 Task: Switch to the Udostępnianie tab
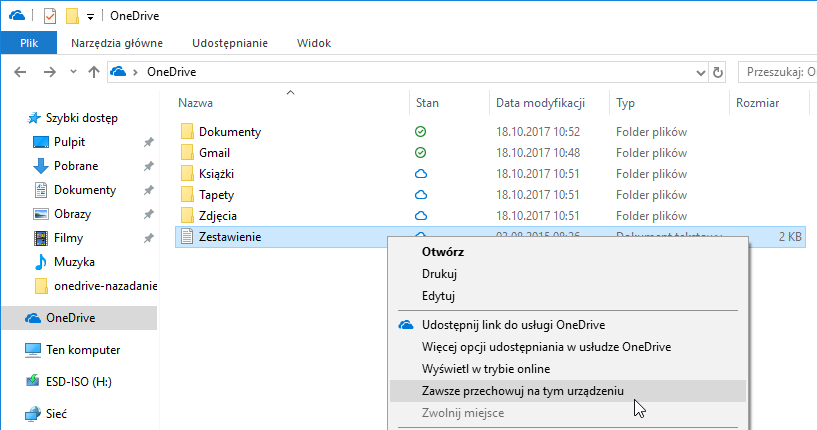[x=230, y=43]
